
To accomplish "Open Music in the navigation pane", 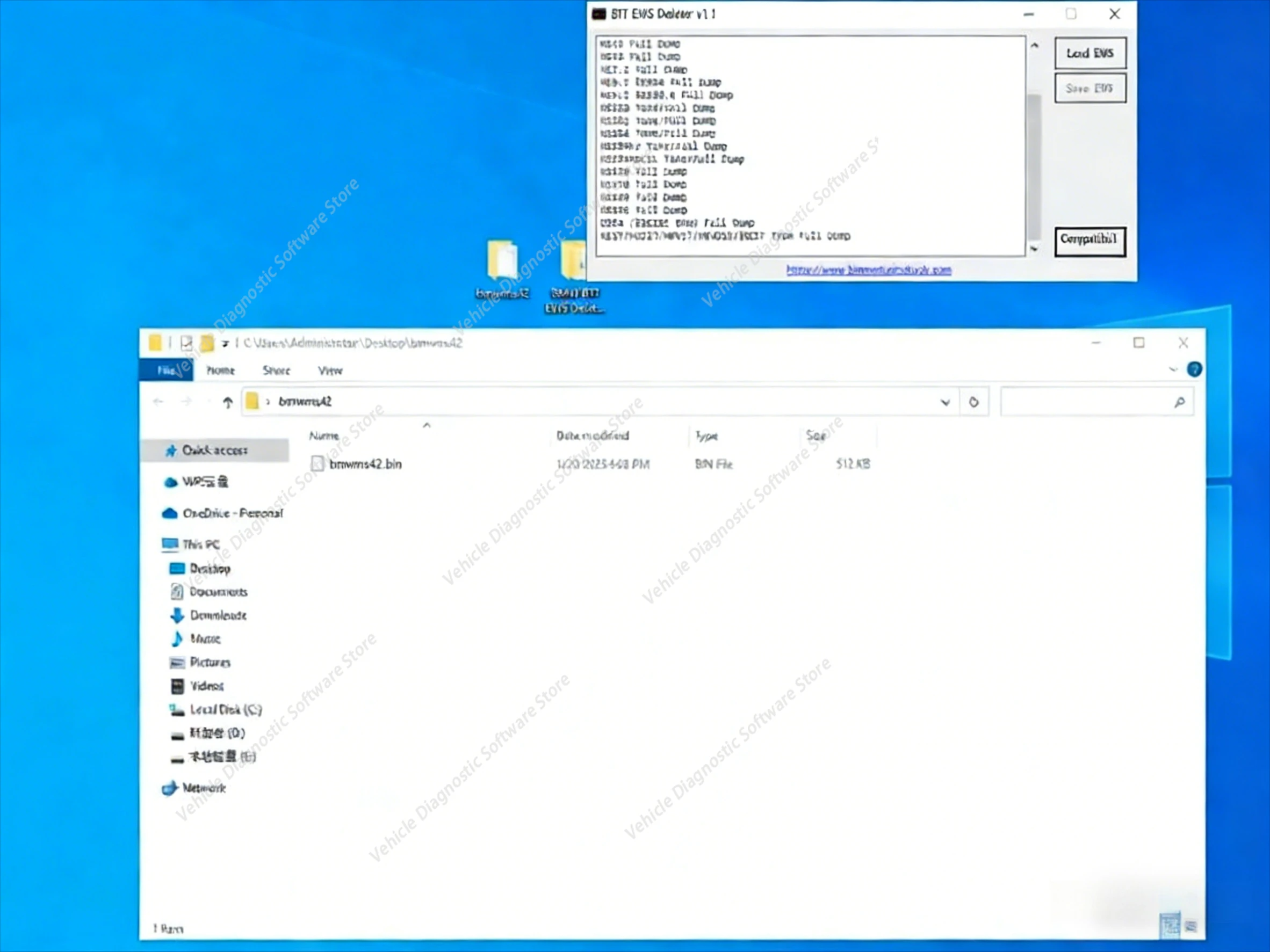I will 197,638.
